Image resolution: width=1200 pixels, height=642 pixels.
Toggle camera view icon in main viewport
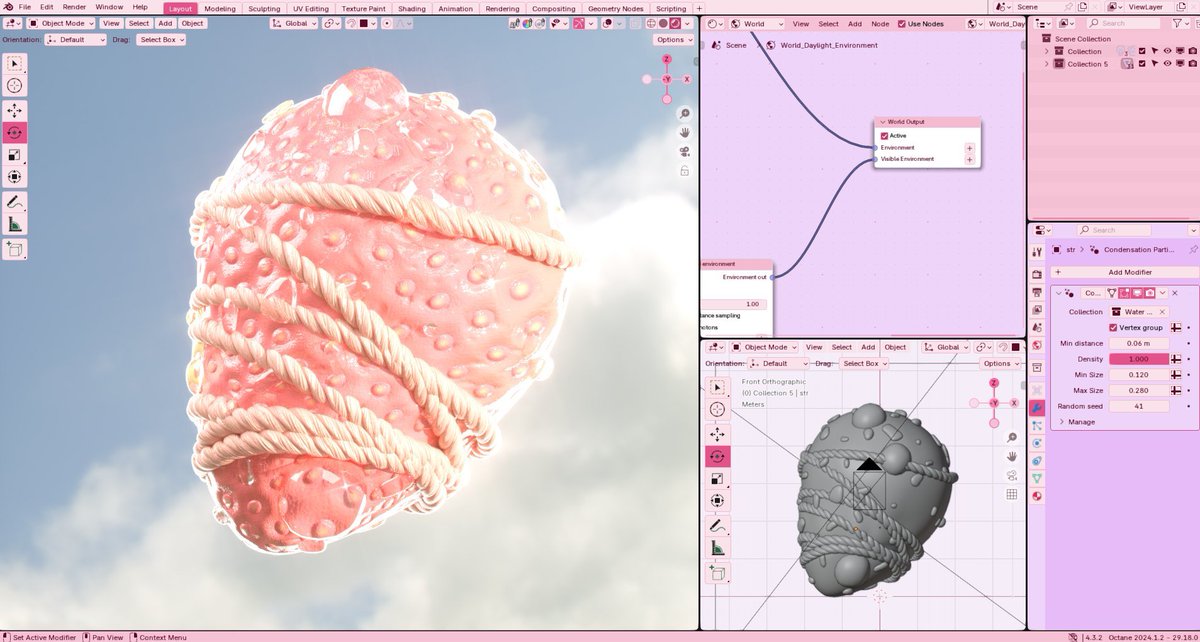pos(685,152)
